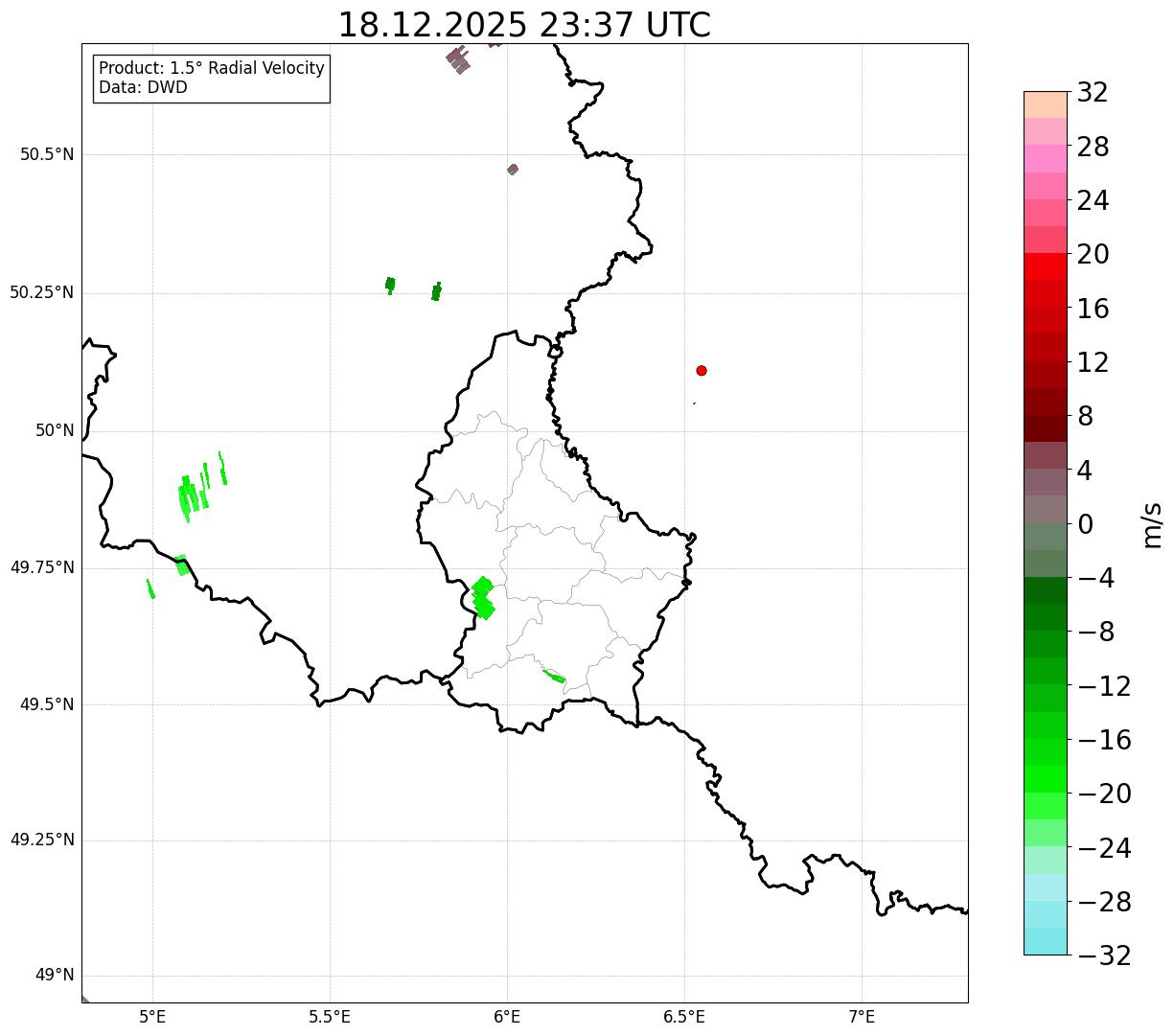1174x1036 pixels.
Task: Click the colorbar tick label 32
Action: pyautogui.click(x=1093, y=93)
